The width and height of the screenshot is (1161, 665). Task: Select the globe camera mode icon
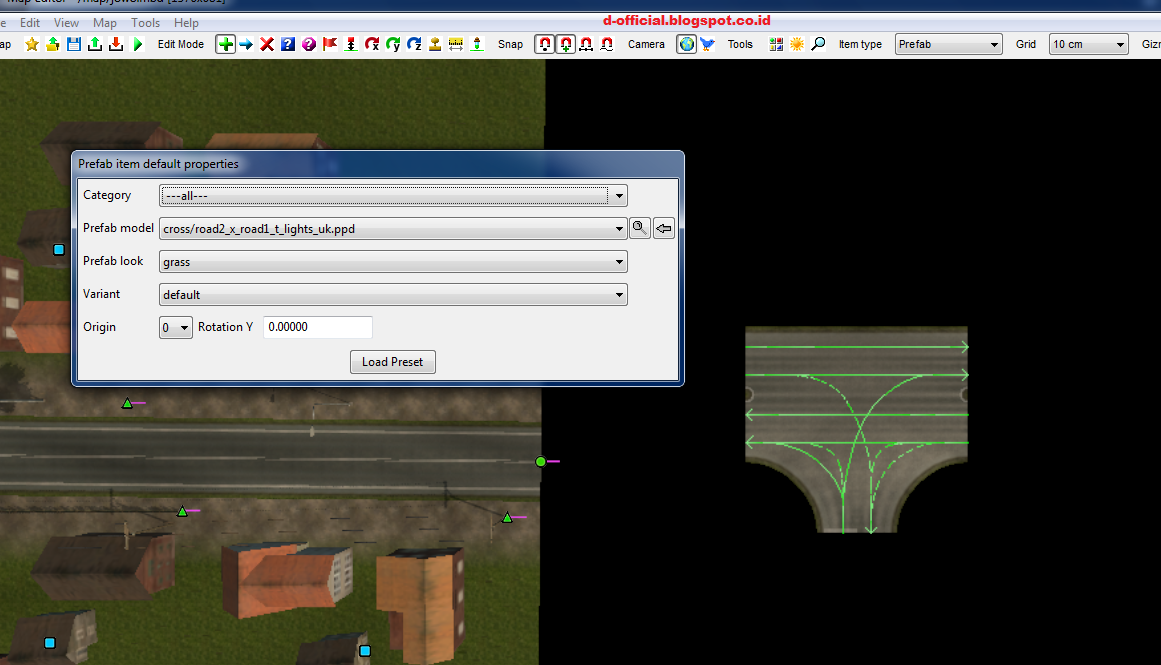686,44
